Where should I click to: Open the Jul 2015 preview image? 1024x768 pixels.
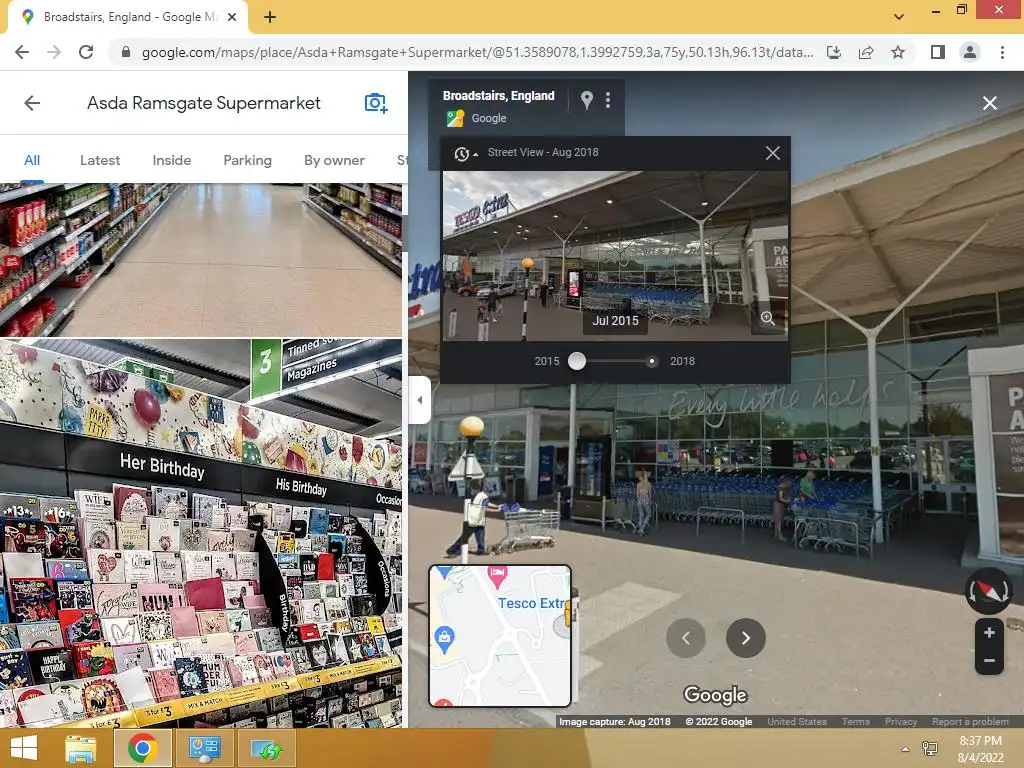[x=615, y=255]
